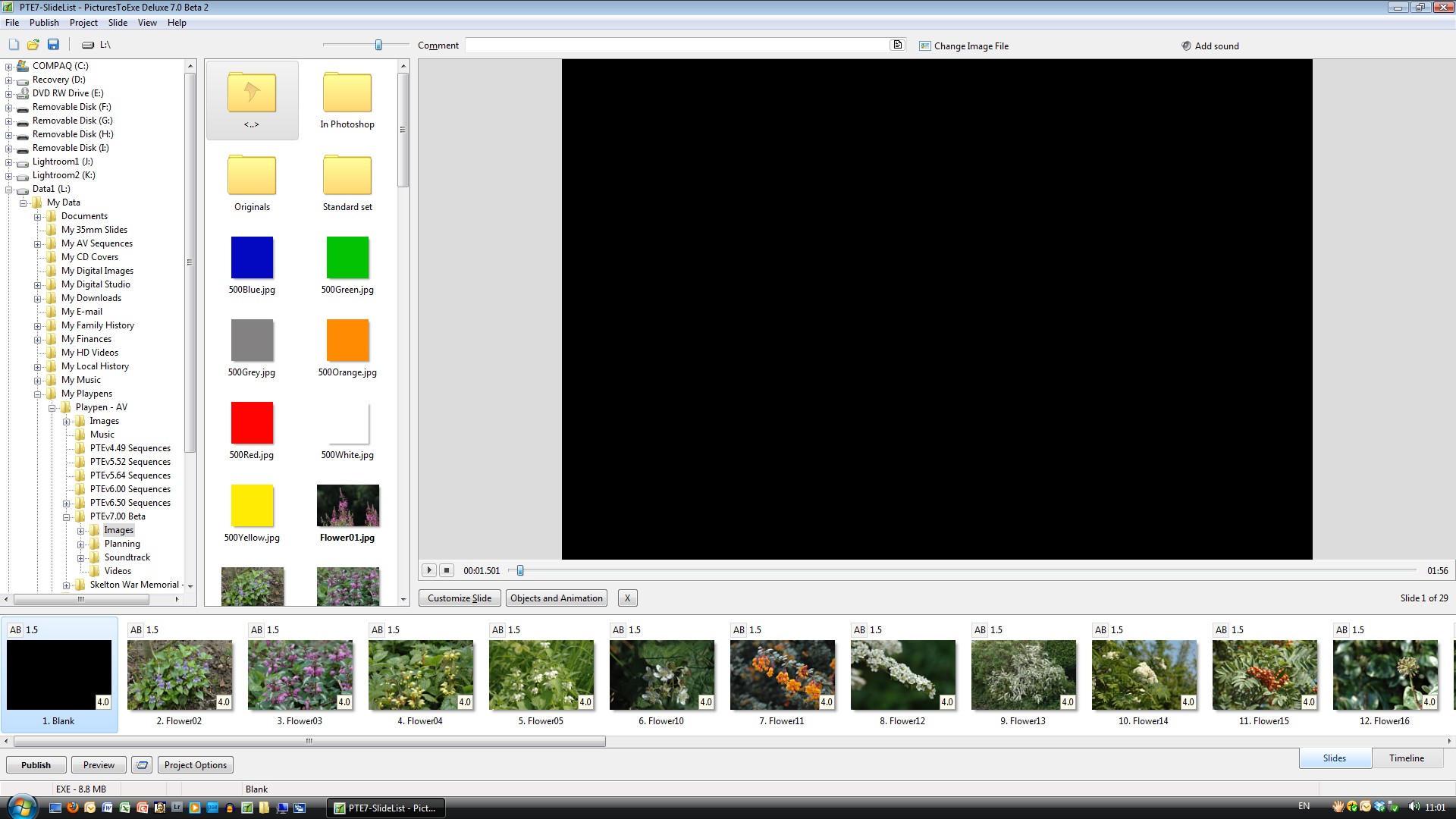Launch Word from the quick launch bar
1456x819 pixels.
tap(108, 808)
